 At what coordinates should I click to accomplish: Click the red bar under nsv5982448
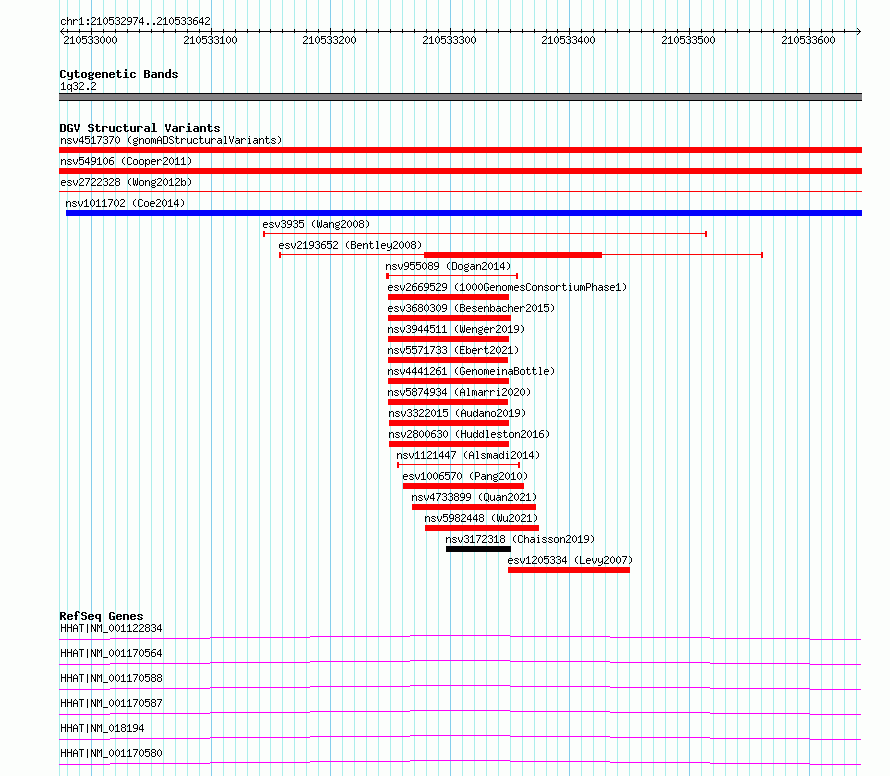click(x=482, y=528)
